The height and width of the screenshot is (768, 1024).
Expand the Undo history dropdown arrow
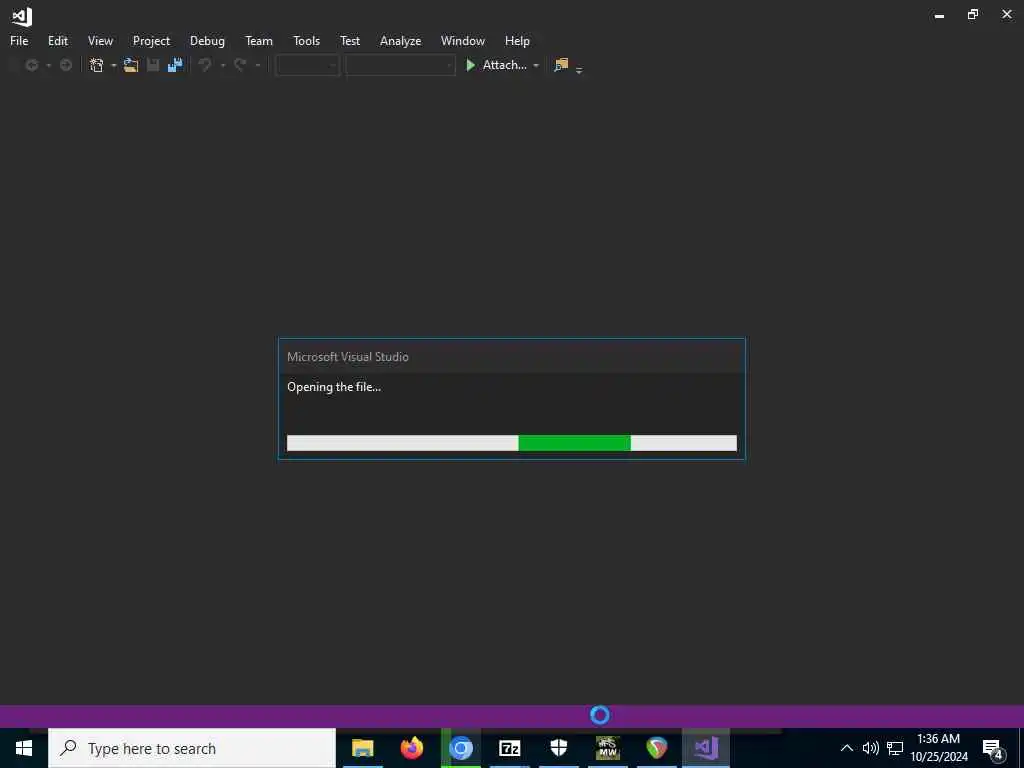click(223, 65)
